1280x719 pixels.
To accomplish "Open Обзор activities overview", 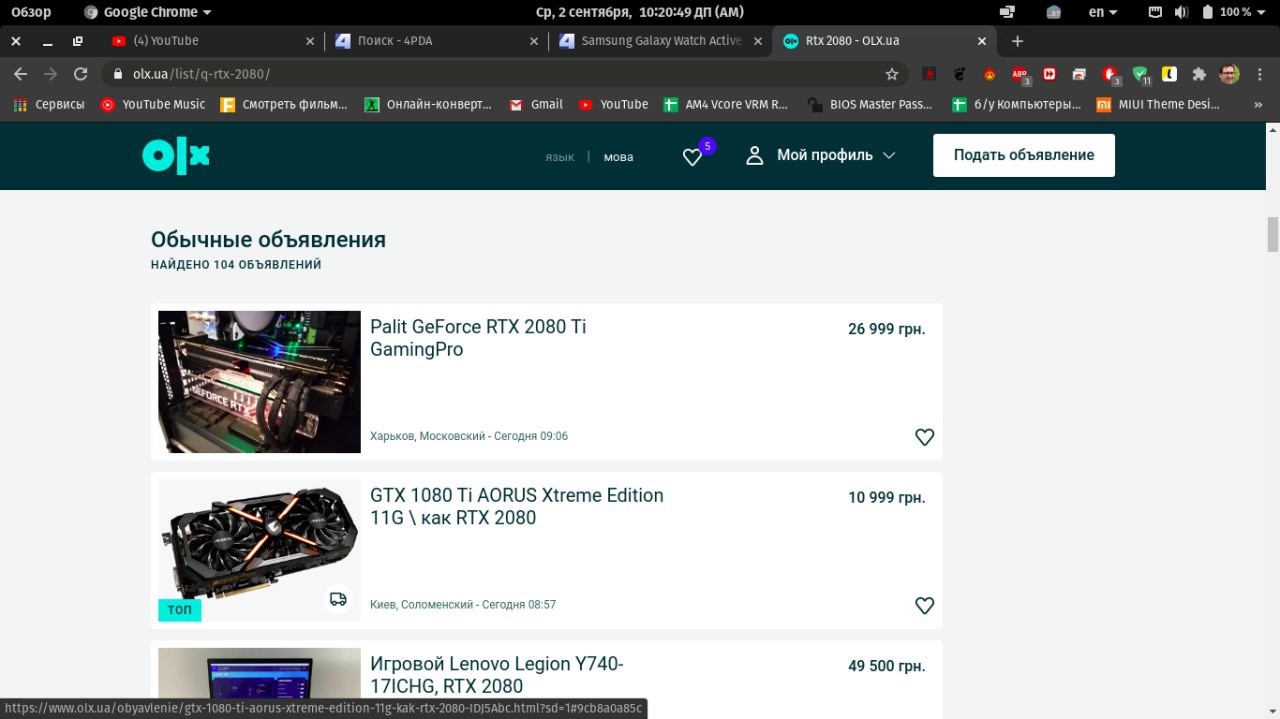I will (31, 12).
